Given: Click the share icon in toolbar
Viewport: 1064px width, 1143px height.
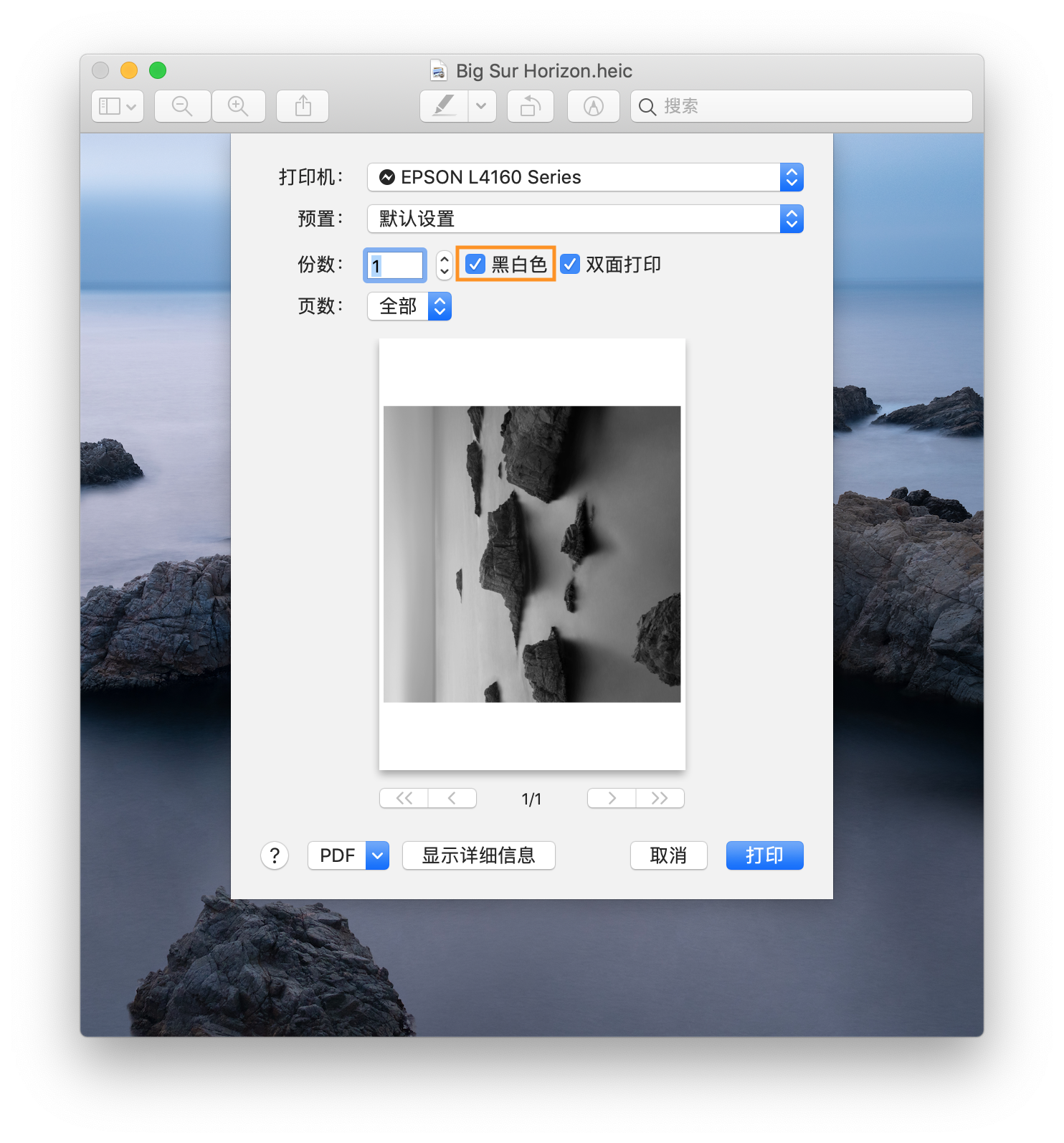Looking at the screenshot, I should click(x=303, y=106).
